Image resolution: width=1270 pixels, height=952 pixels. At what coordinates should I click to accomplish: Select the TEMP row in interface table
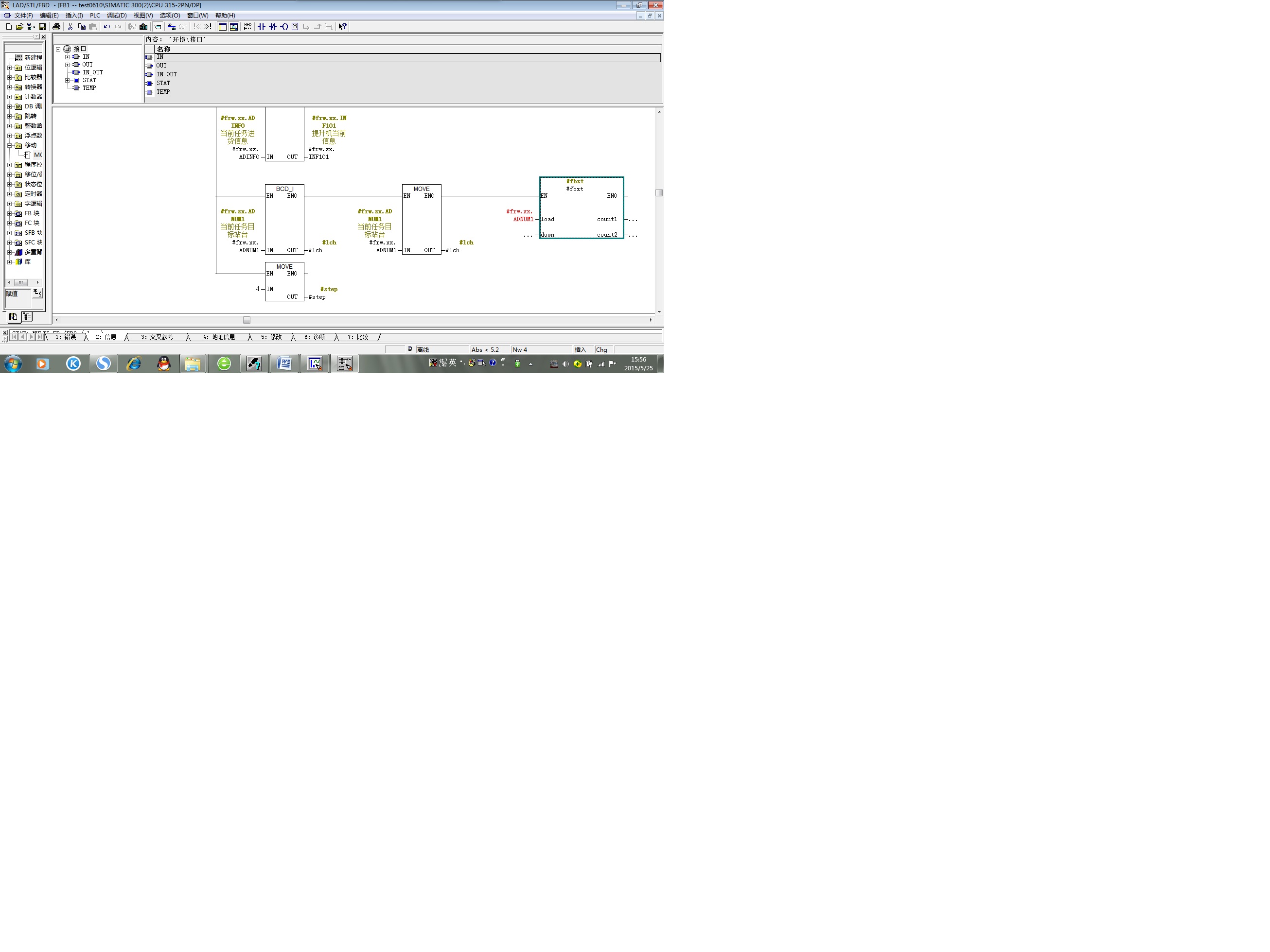pos(163,92)
